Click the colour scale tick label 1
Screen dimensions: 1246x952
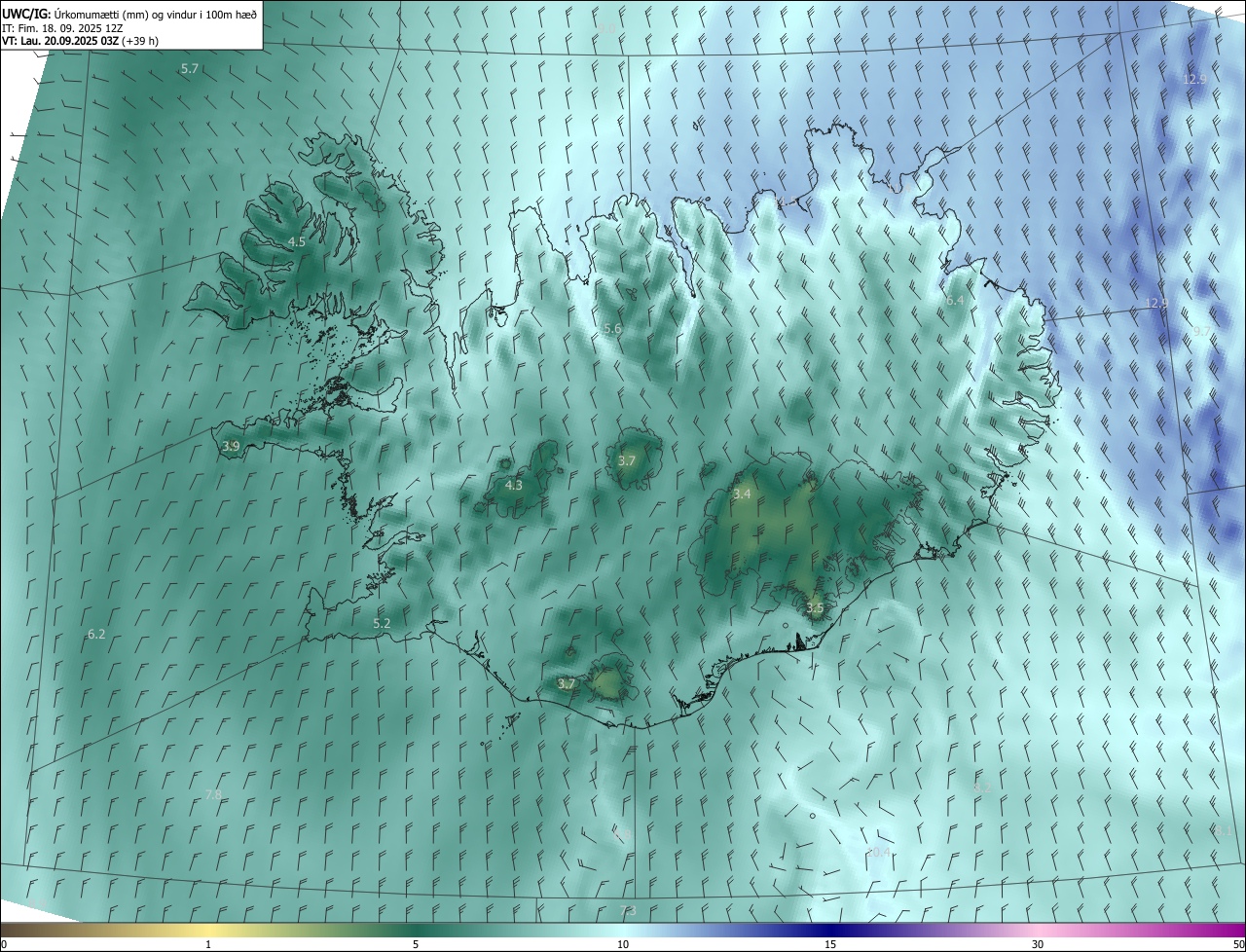tap(208, 944)
